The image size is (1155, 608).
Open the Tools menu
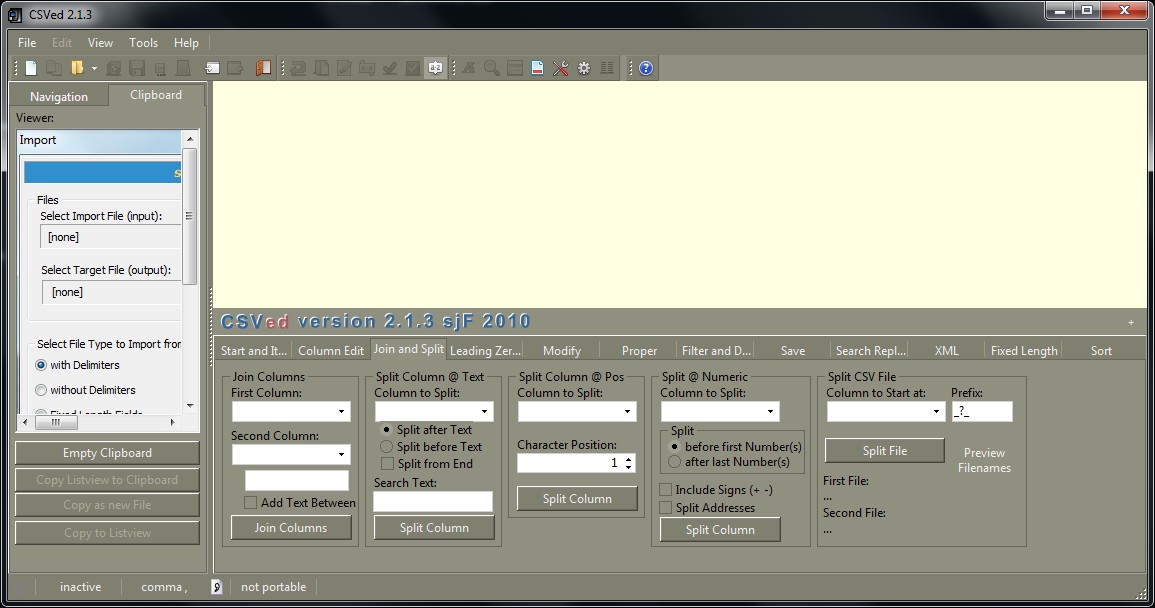click(x=144, y=43)
